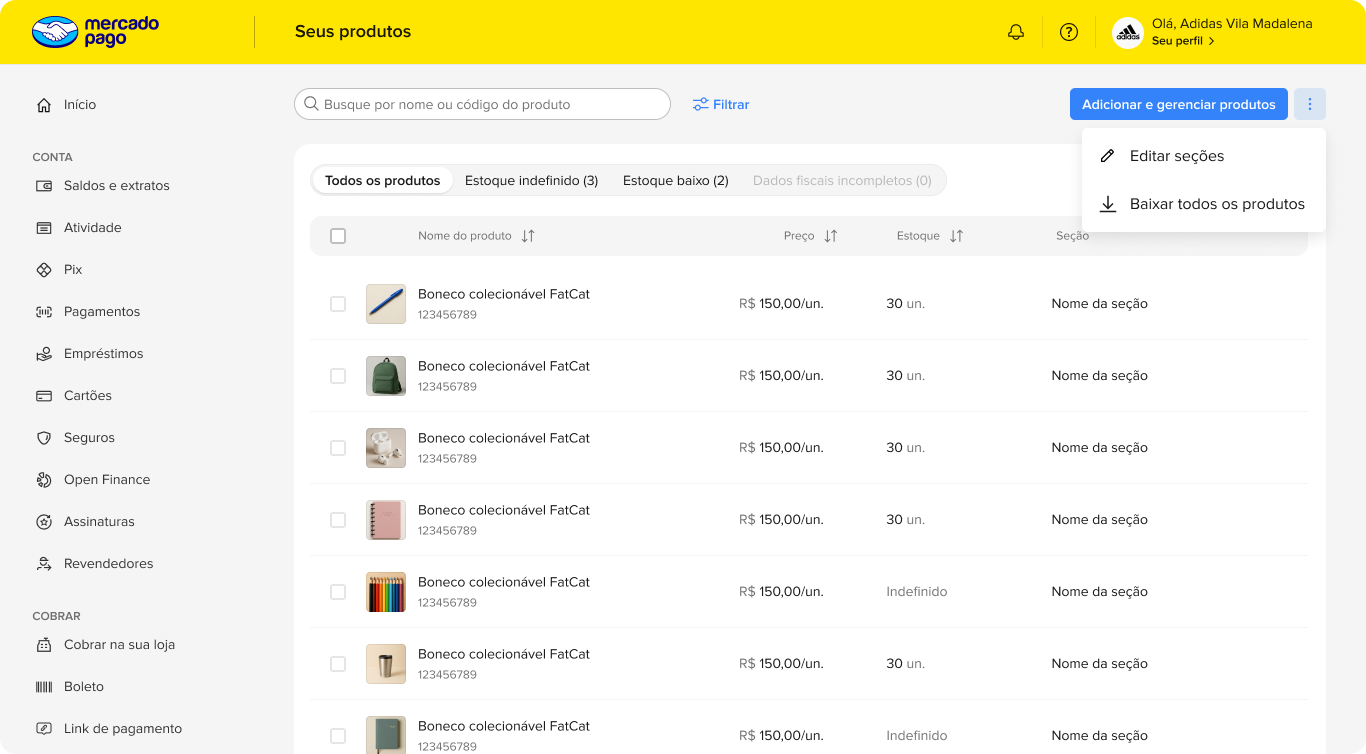Image resolution: width=1366 pixels, height=754 pixels.
Task: Click Nome da seção in first row
Action: click(1100, 304)
